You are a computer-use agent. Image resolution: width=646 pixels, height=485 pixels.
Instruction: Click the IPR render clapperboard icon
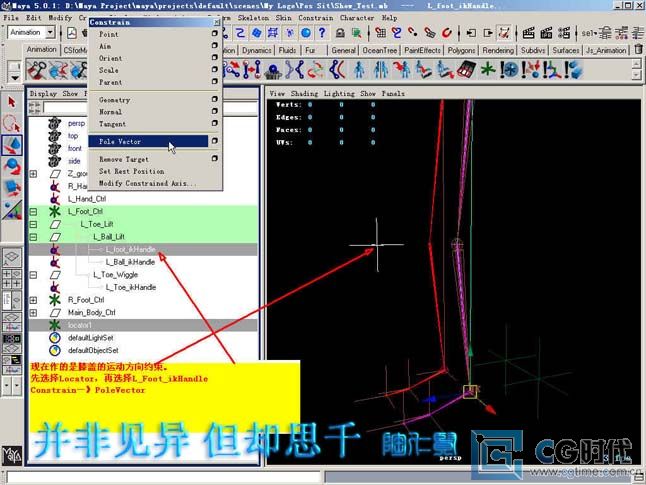[546, 33]
